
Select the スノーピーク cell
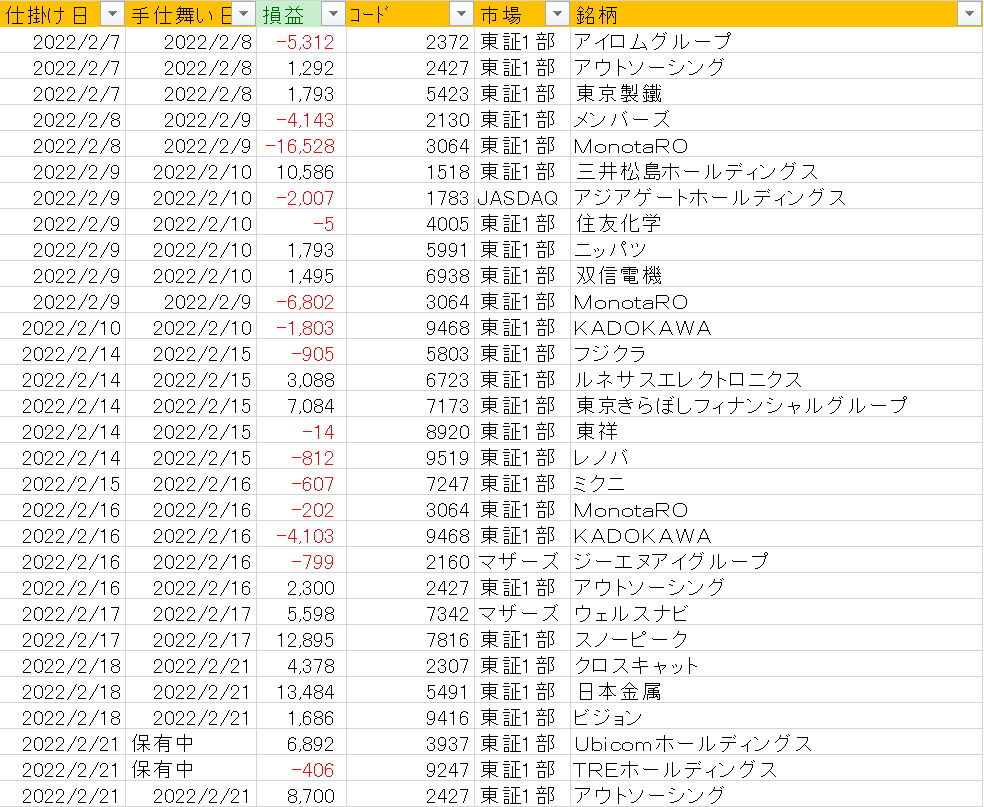[777, 639]
